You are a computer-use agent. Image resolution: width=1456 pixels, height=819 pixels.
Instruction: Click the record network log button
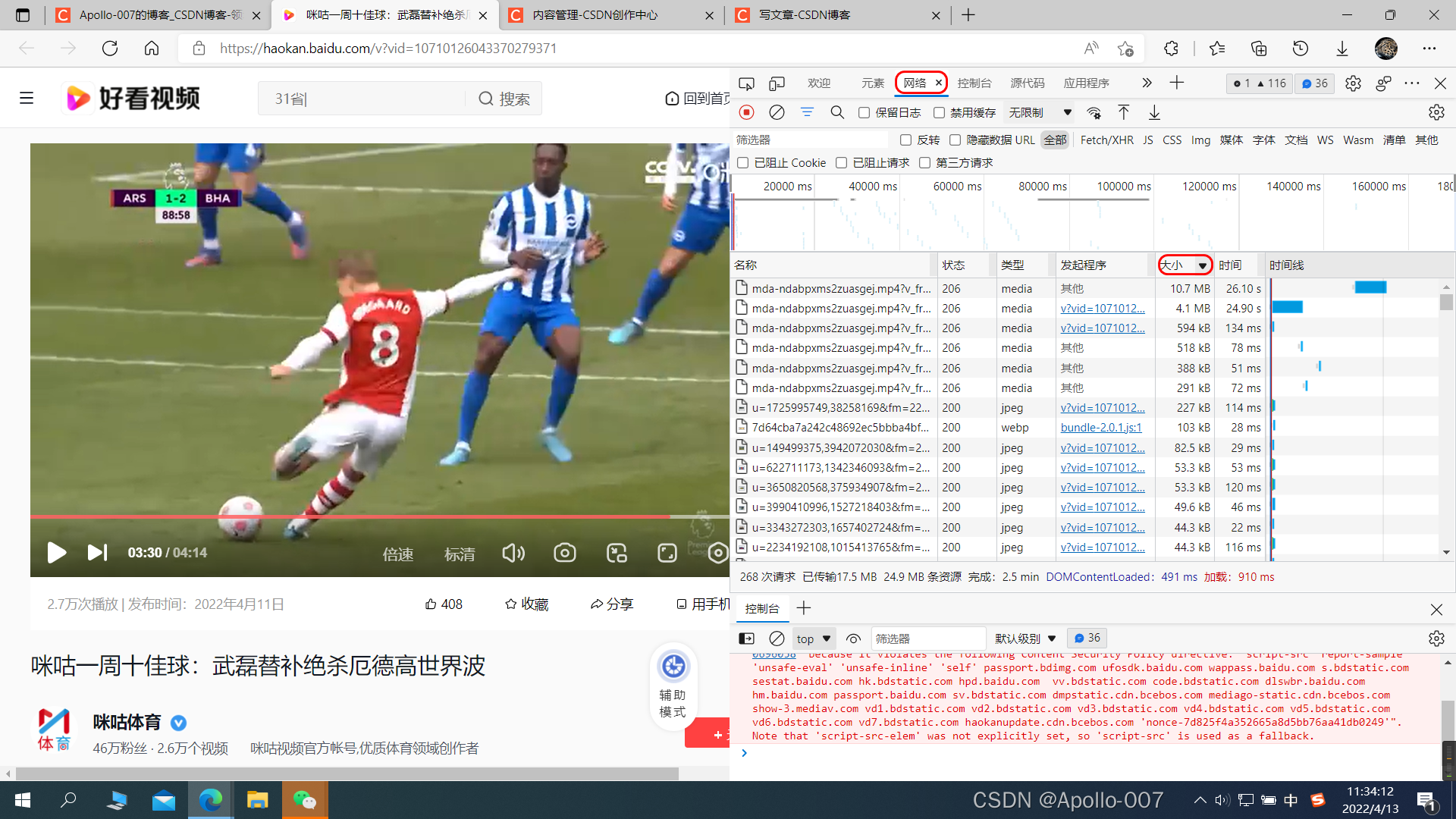pos(746,112)
